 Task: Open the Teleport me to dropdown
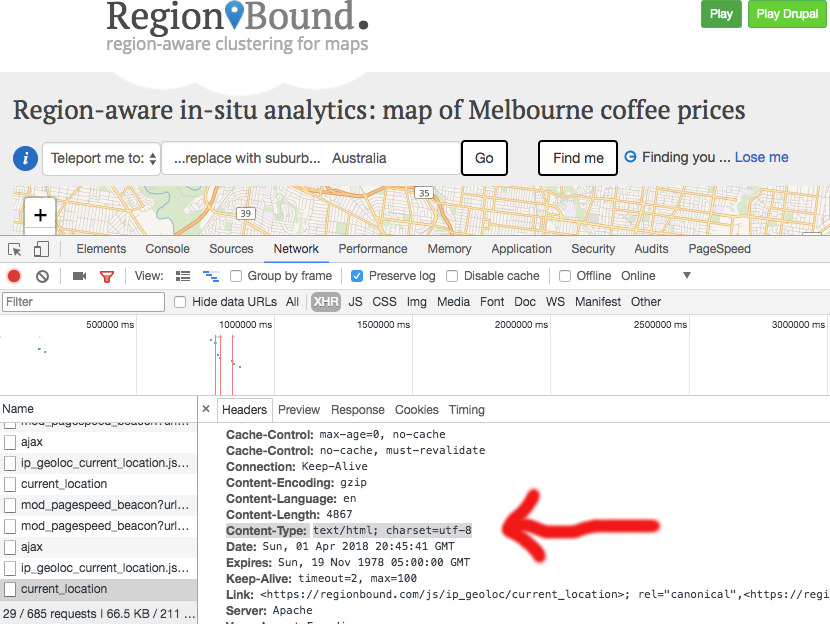click(x=101, y=158)
